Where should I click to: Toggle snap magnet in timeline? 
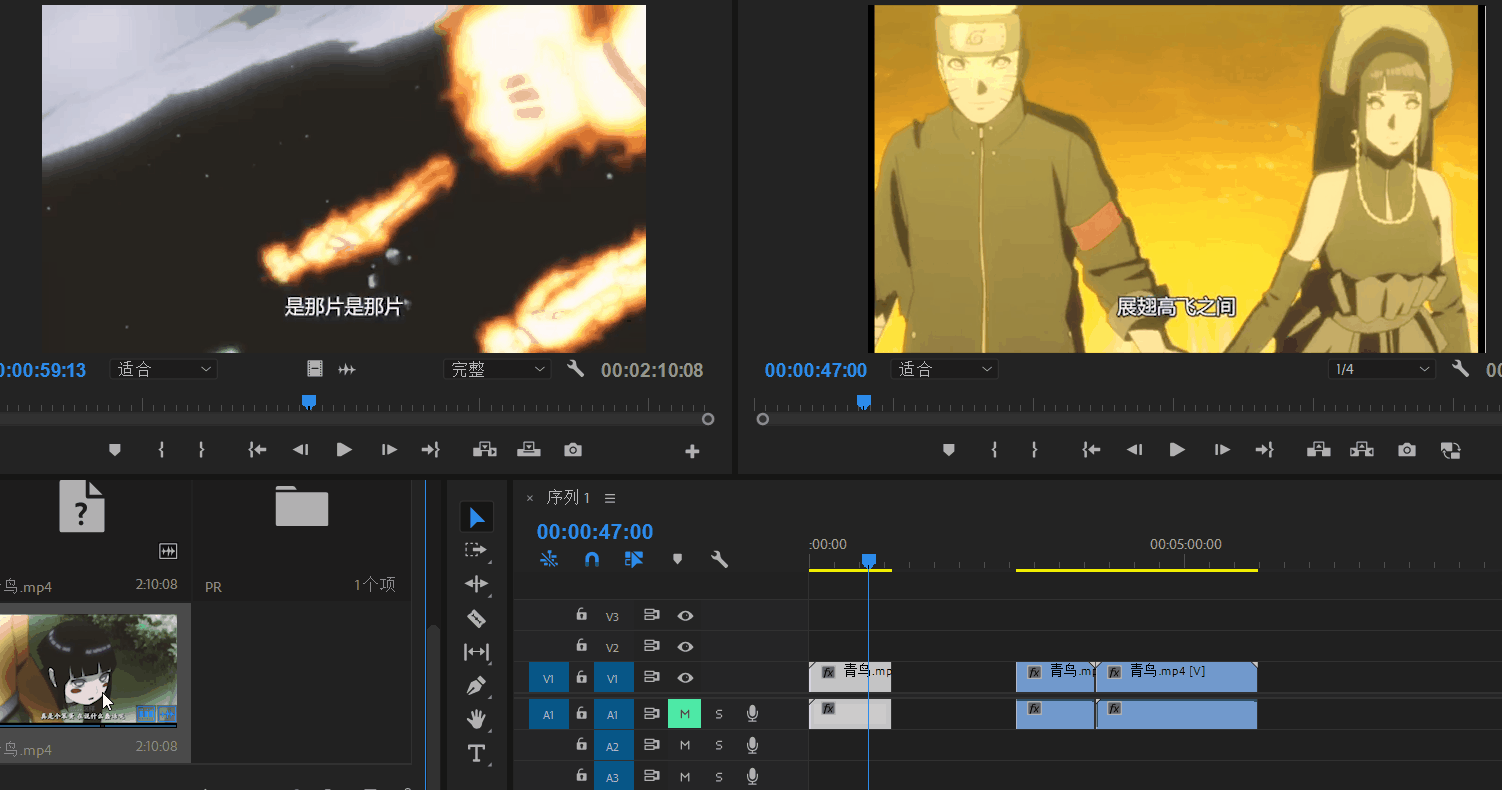(591, 560)
